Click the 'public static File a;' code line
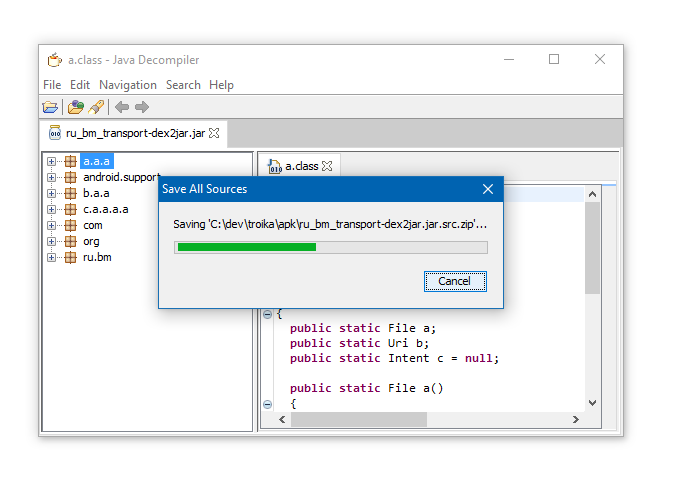The height and width of the screenshot is (485, 678). click(362, 329)
